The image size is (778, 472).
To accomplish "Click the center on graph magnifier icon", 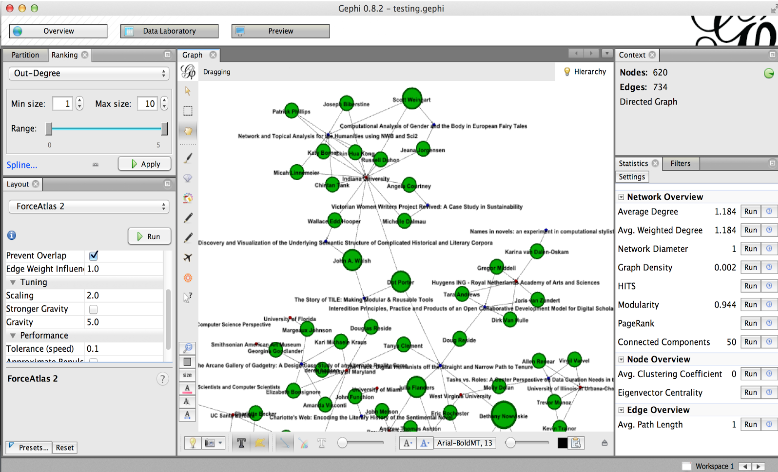I will tap(188, 348).
